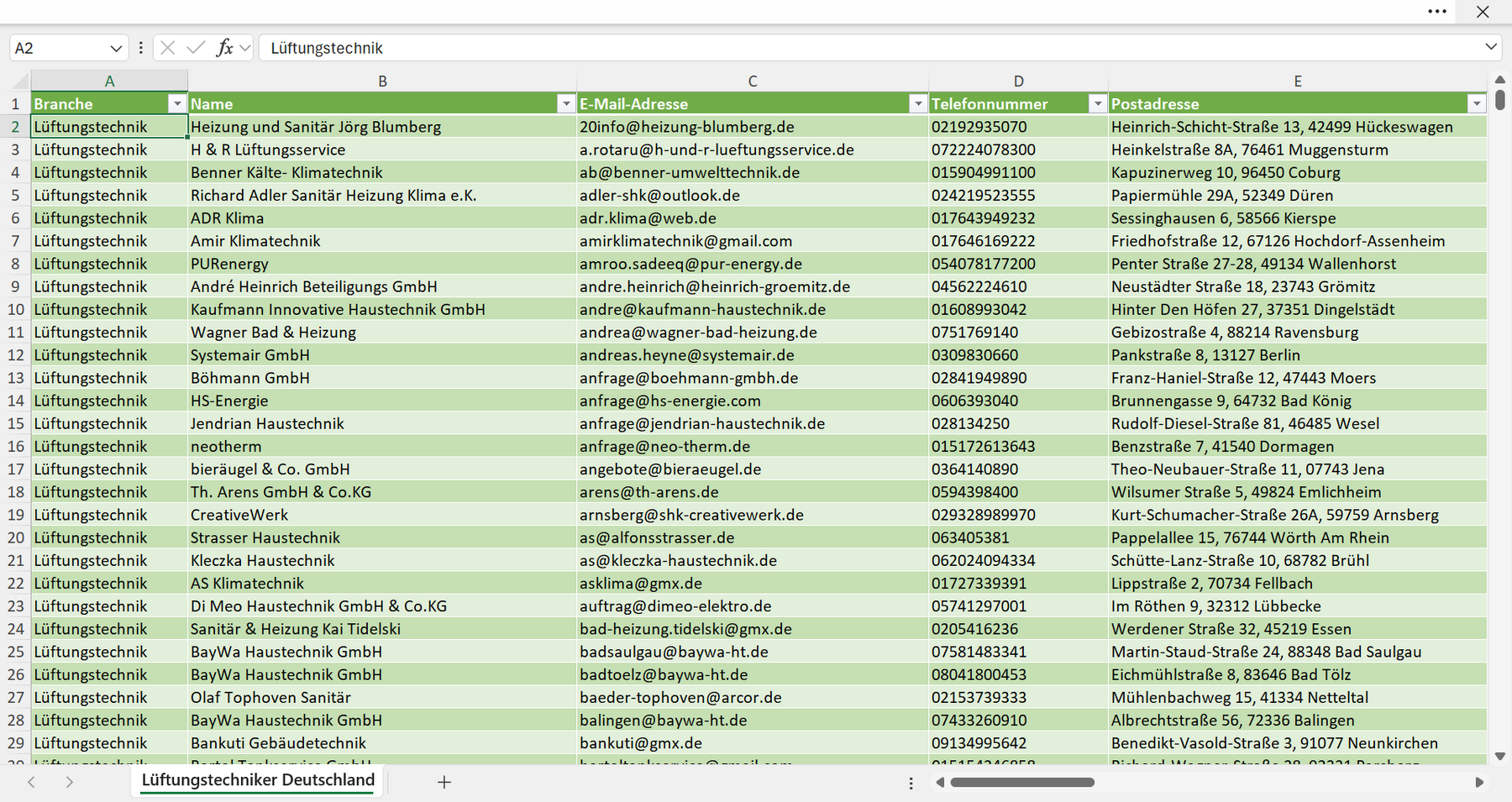Expand the Name Box dropdown arrow

tap(116, 48)
